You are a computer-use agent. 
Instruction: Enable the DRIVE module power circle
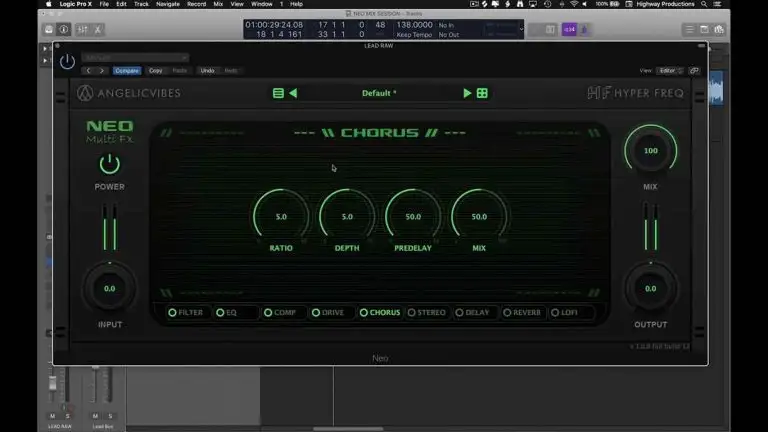(x=315, y=312)
